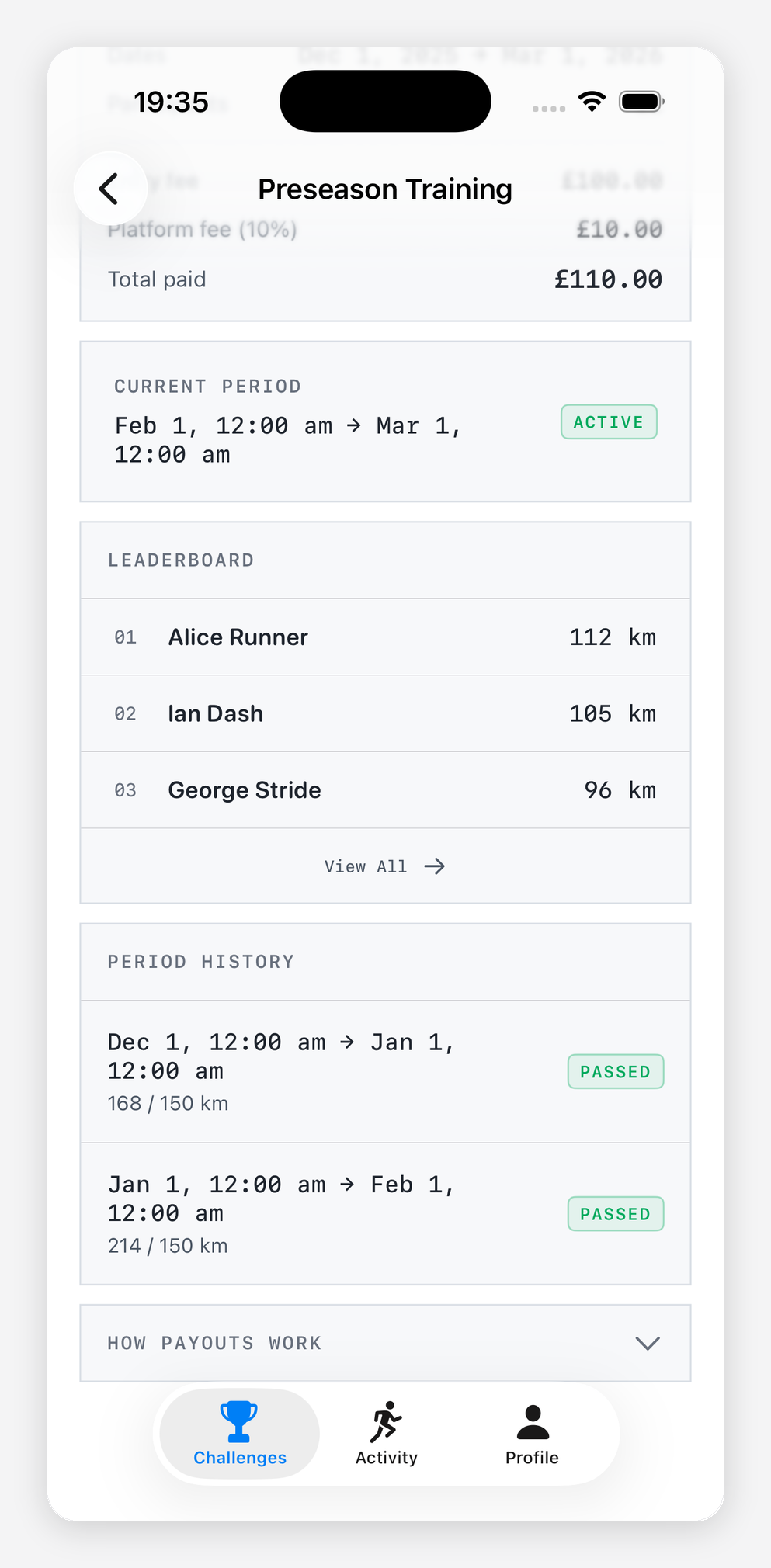Select George Stride leaderboard entry
771x1568 pixels.
click(x=385, y=790)
